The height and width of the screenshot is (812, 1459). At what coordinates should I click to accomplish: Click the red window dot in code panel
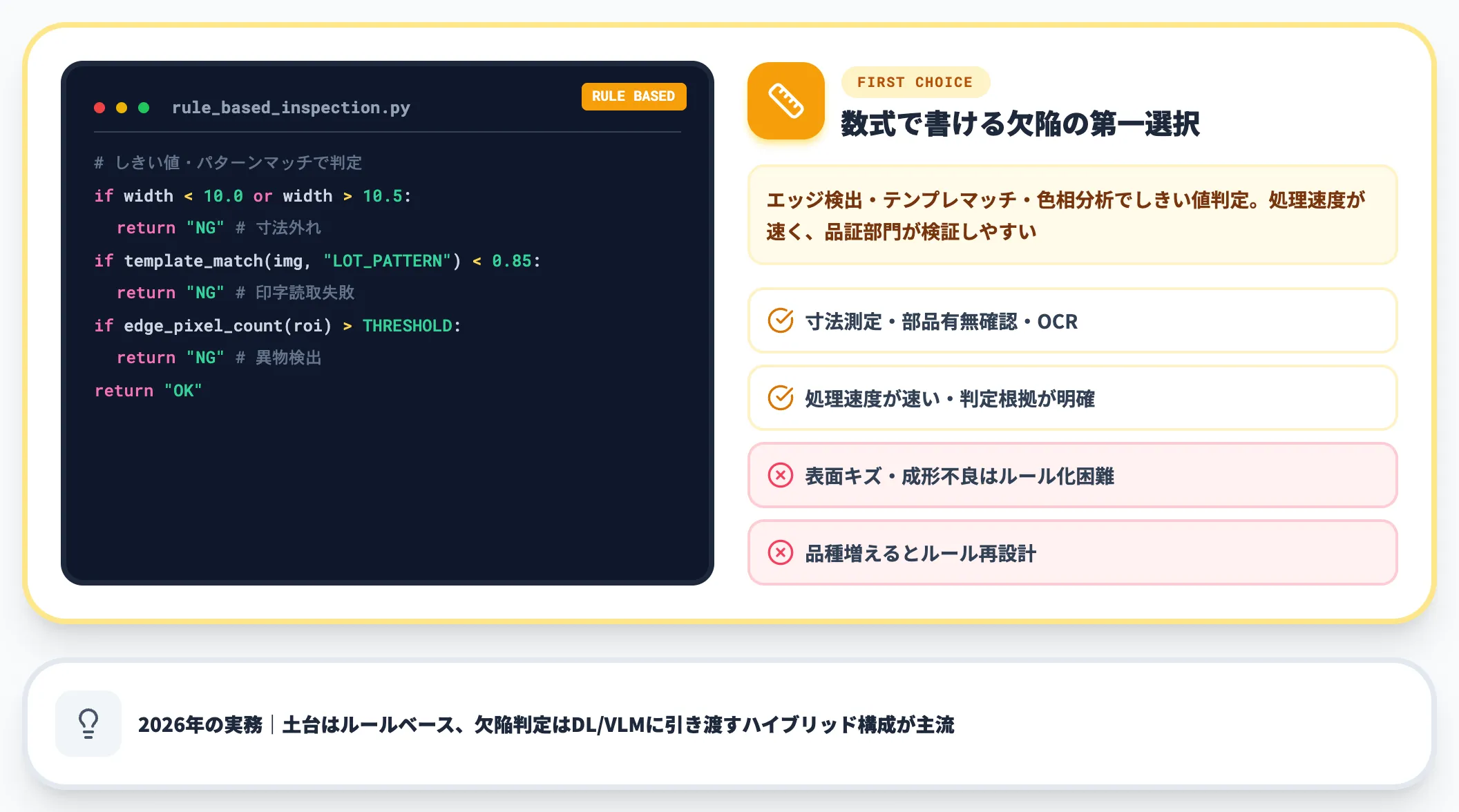pos(99,108)
